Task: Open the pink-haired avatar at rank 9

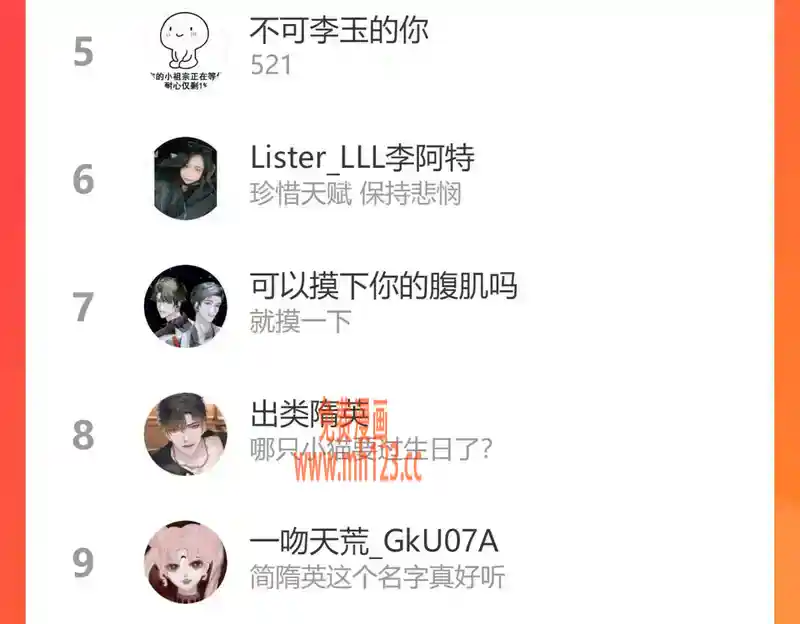Action: click(x=185, y=562)
